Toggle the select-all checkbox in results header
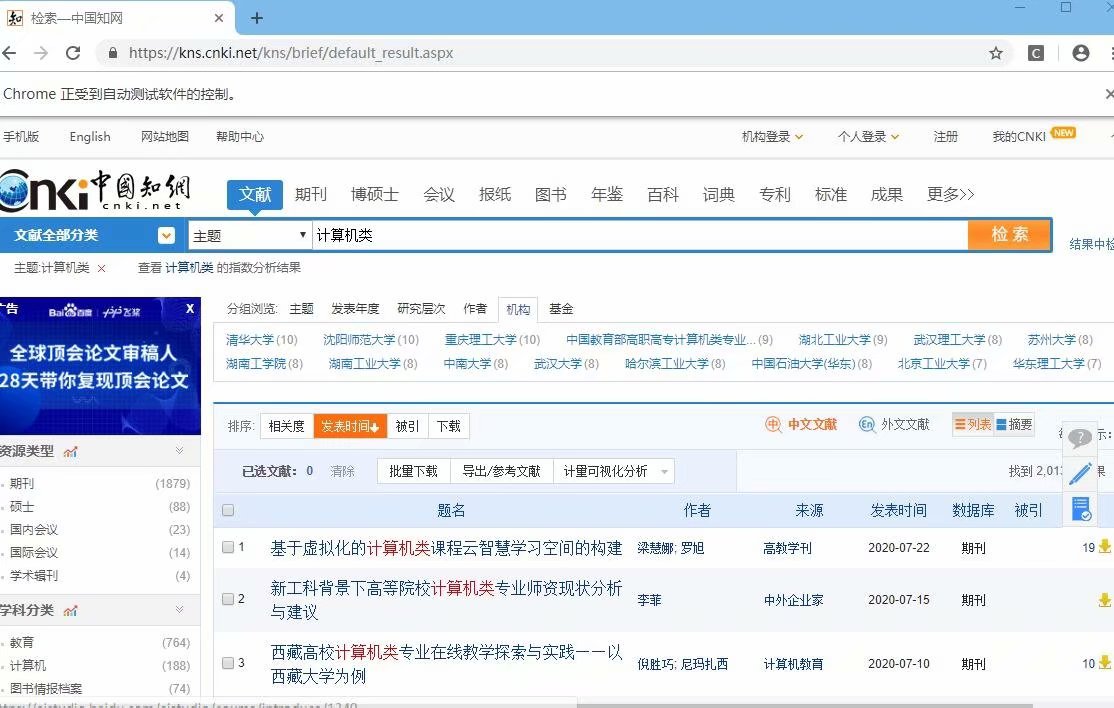This screenshot has width=1114, height=708. pyautogui.click(x=228, y=509)
